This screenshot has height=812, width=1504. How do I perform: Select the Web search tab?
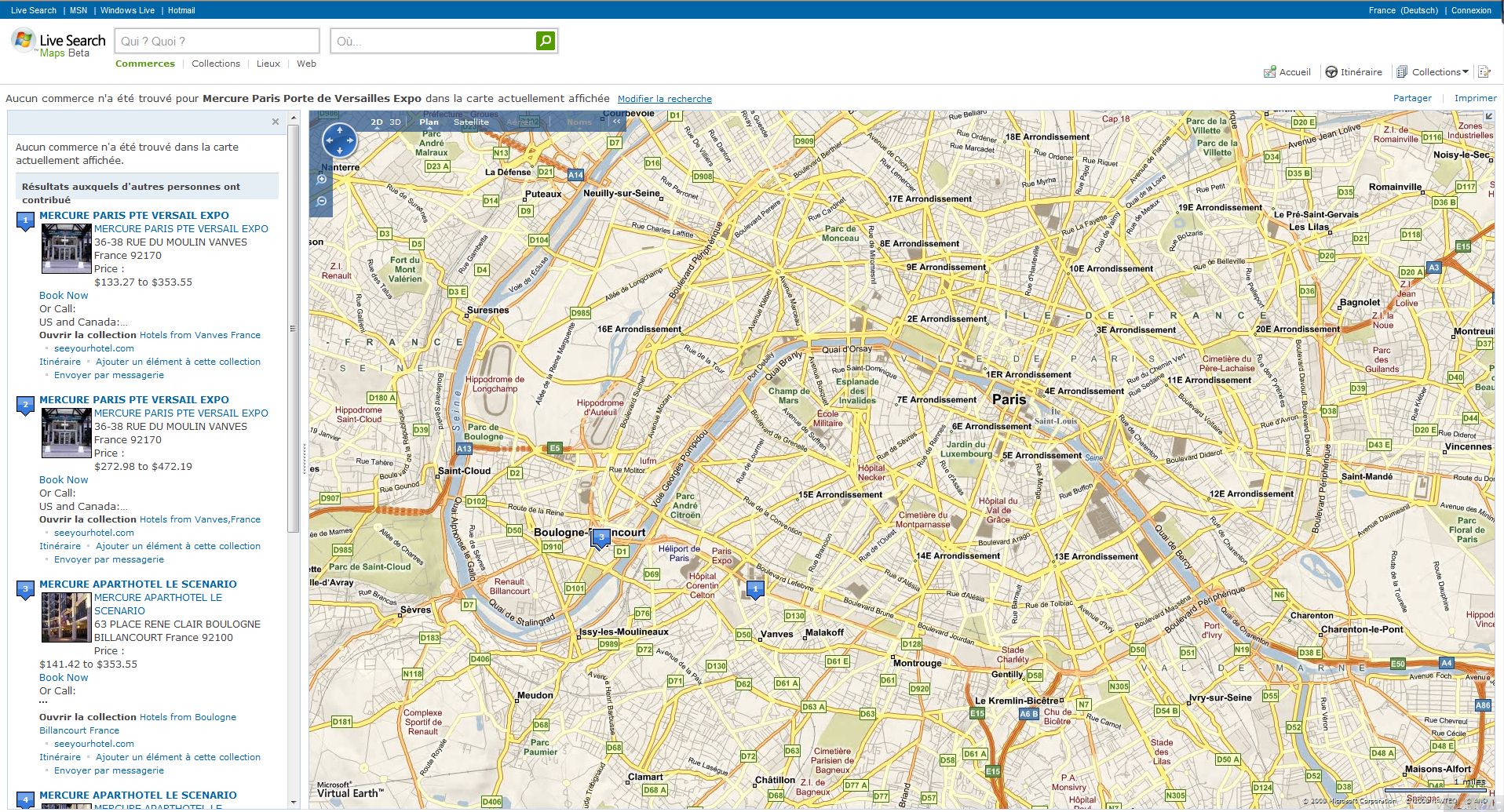point(306,64)
